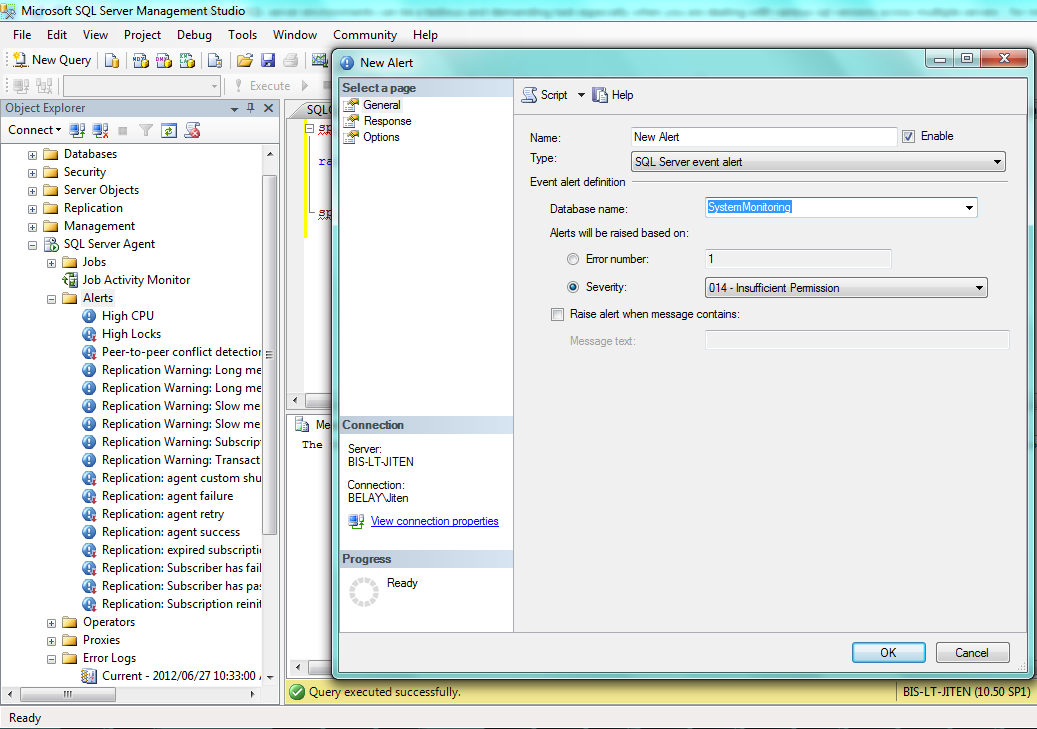Save the current query using Save icon
Viewport: 1037px width, 729px height.
pyautogui.click(x=266, y=60)
